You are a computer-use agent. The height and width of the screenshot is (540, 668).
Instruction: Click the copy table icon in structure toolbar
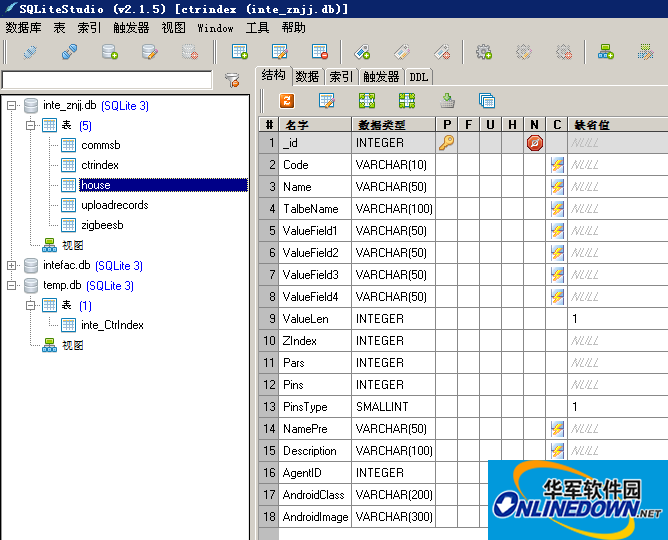point(487,101)
